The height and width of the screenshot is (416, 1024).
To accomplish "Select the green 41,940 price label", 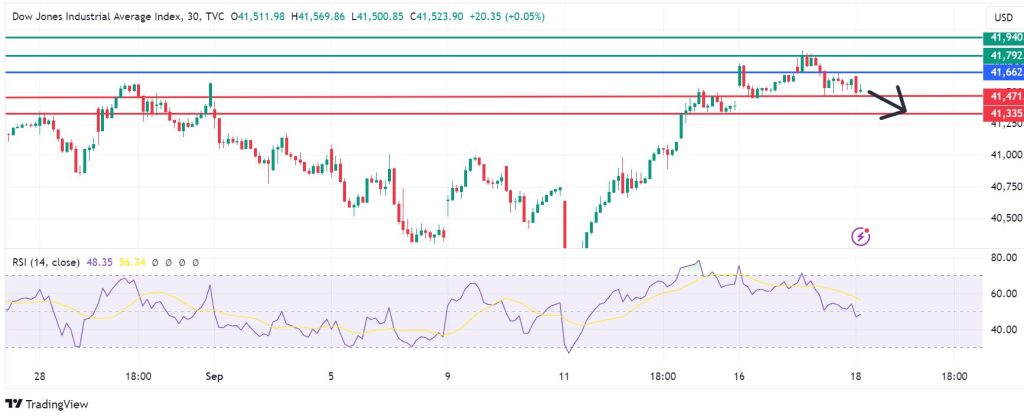I will coord(1004,37).
